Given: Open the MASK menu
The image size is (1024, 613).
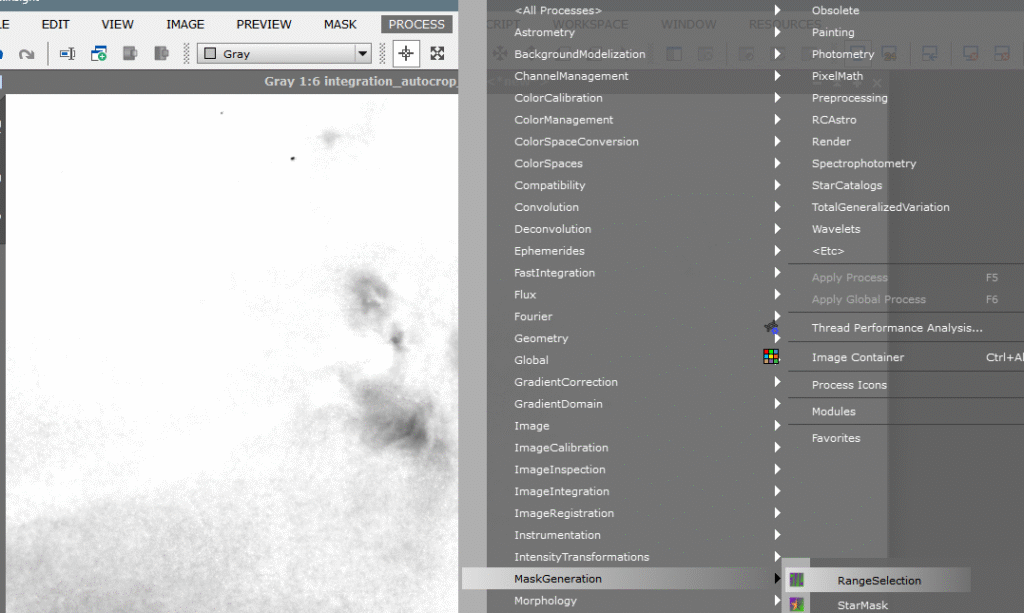Looking at the screenshot, I should point(340,24).
